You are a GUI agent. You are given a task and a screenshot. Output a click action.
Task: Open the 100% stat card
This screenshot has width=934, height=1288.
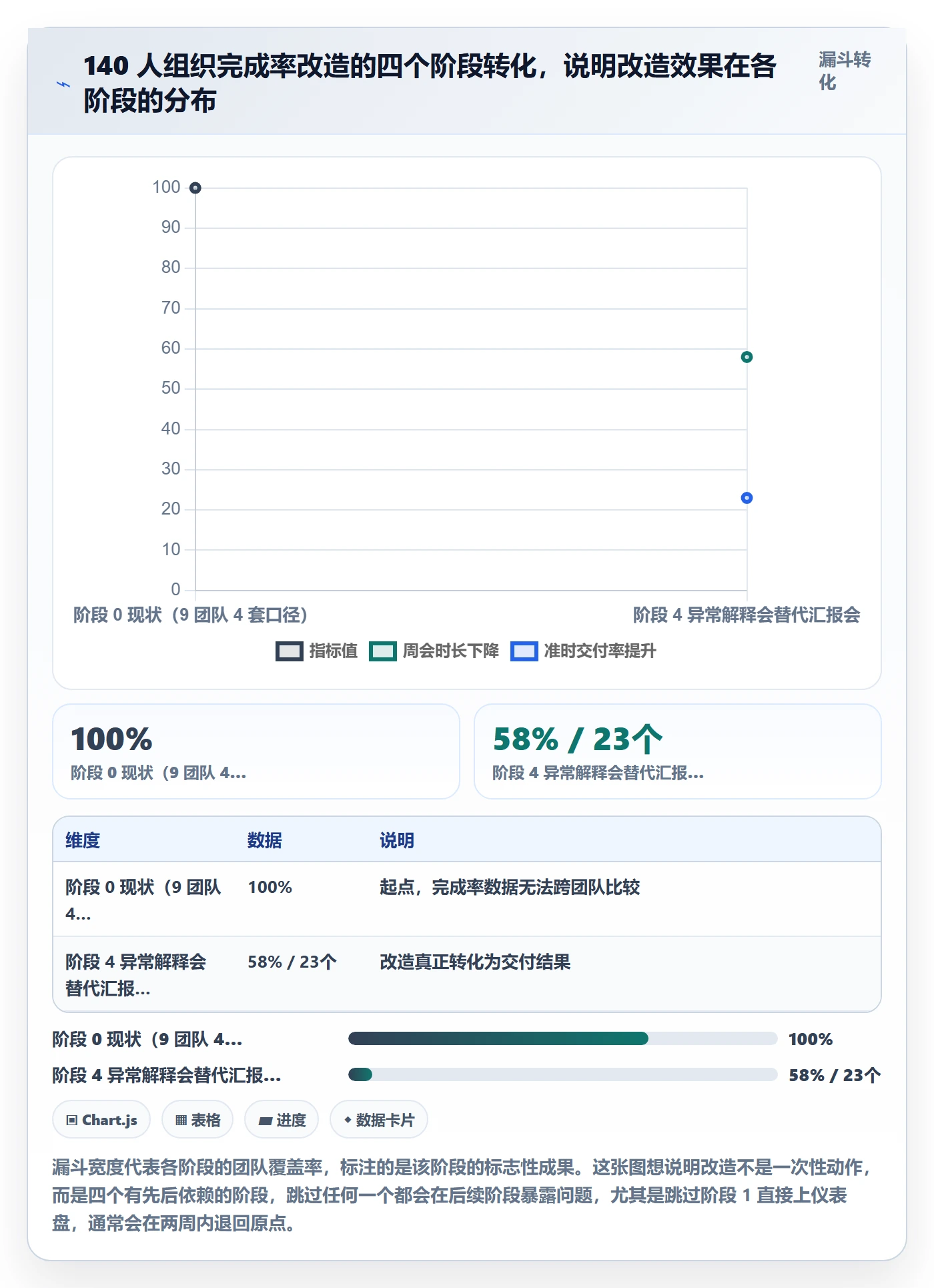tap(256, 751)
